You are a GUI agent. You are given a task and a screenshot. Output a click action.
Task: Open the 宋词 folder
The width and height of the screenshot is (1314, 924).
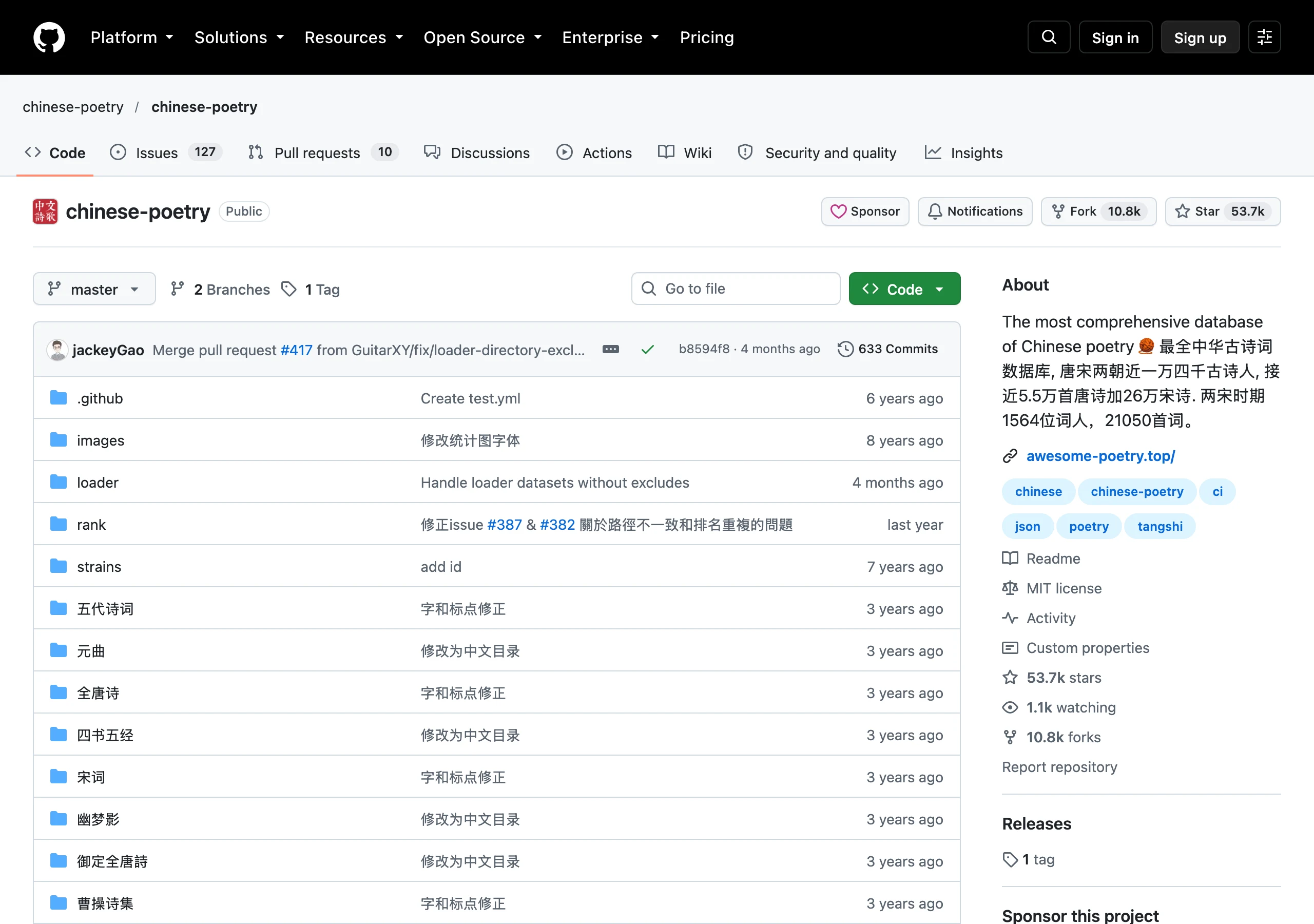click(91, 777)
